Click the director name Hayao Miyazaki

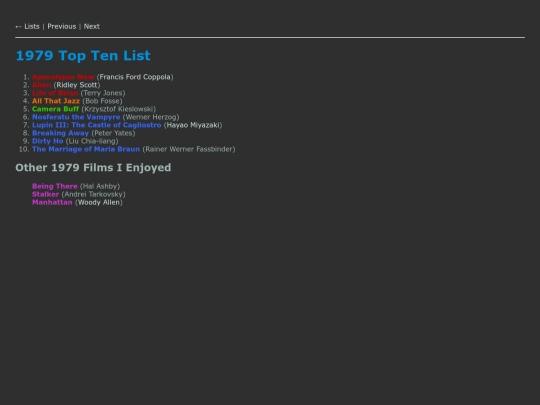pos(193,125)
